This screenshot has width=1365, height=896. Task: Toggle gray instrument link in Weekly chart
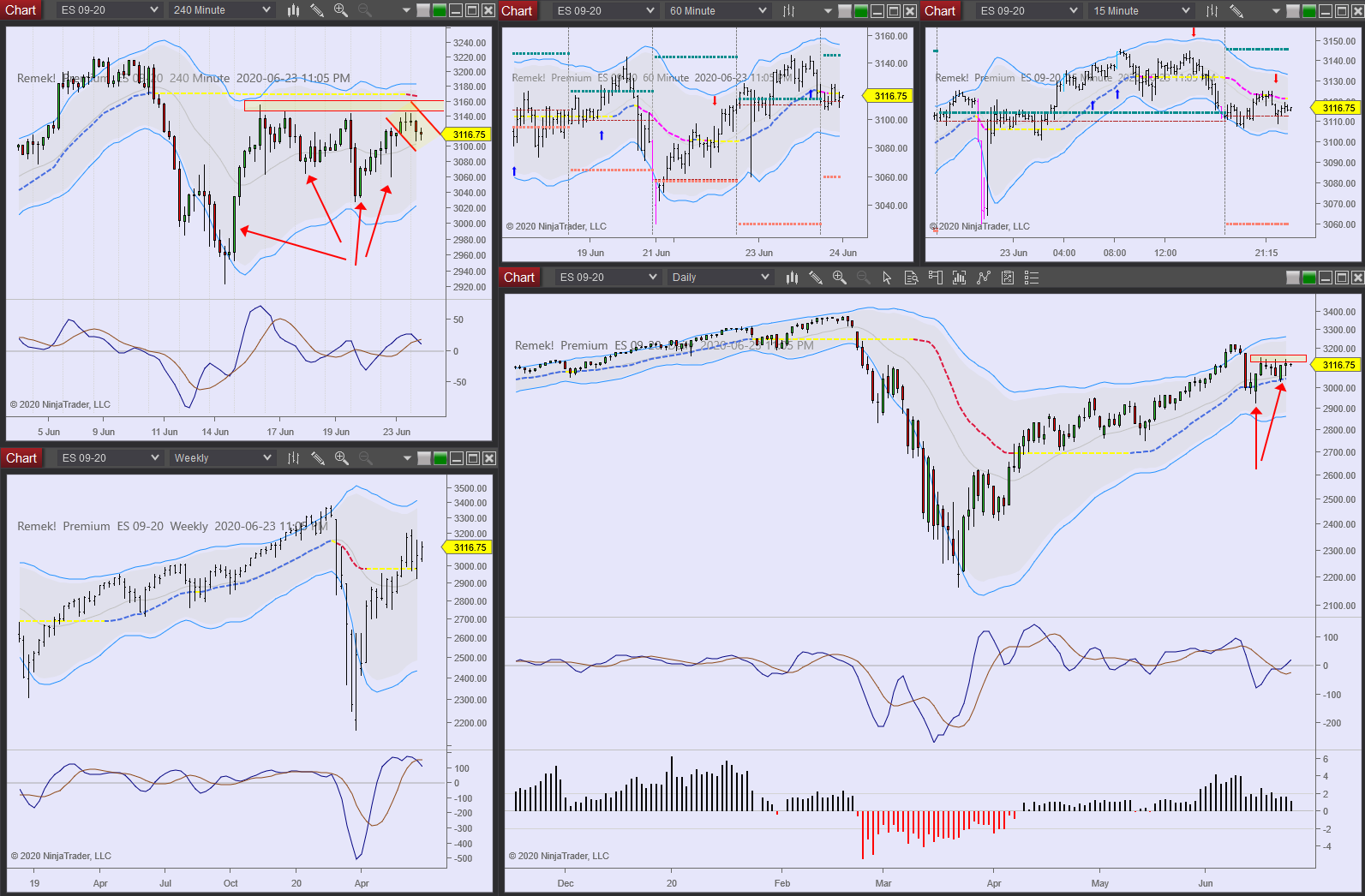point(423,458)
